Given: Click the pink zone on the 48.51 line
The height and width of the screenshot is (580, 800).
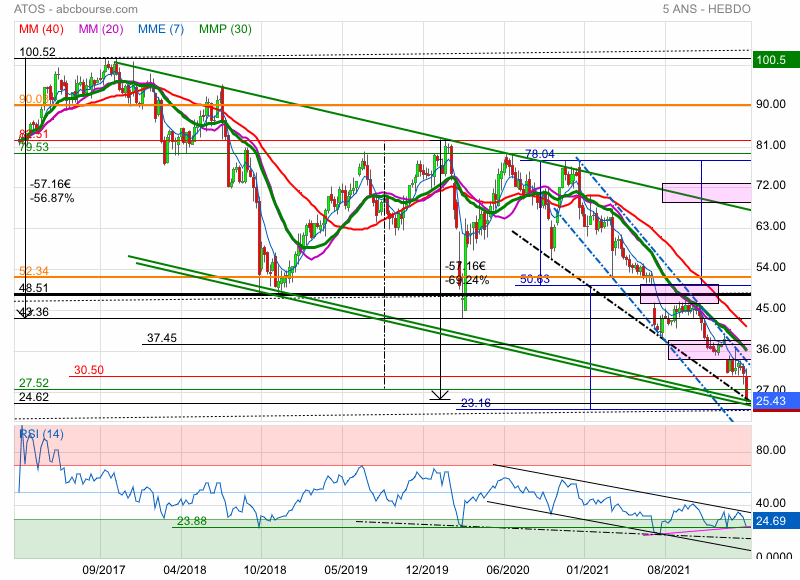Looking at the screenshot, I should pyautogui.click(x=679, y=294).
